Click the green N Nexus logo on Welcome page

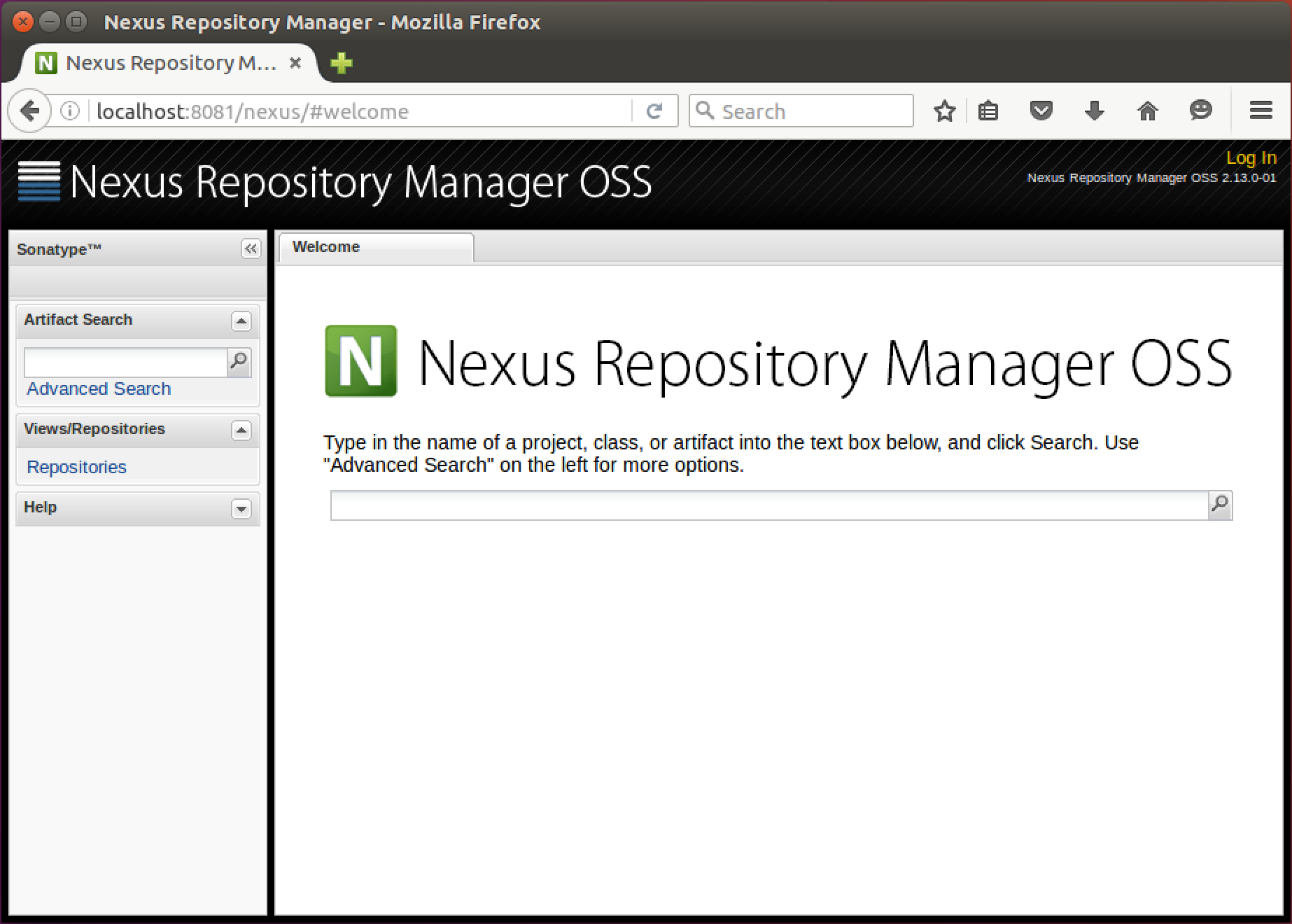coord(361,360)
